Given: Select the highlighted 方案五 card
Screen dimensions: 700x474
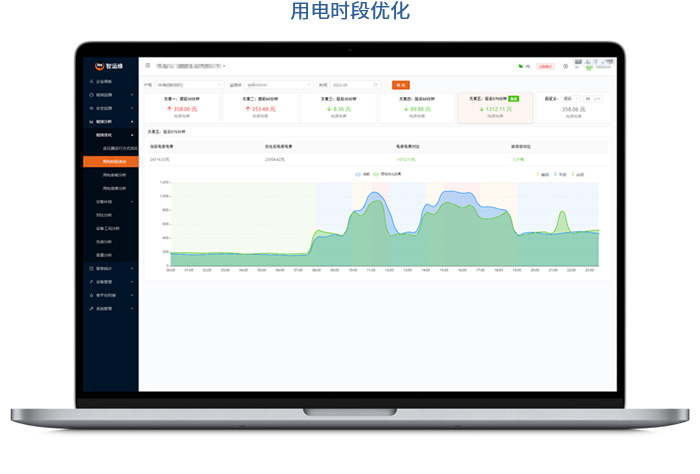Looking at the screenshot, I should point(495,108).
